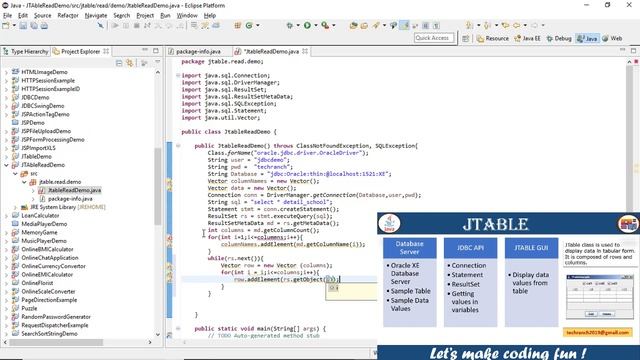Screen dimensions: 640x360
Task: Switch to the Web perspective
Action: pyautogui.click(x=612, y=38)
